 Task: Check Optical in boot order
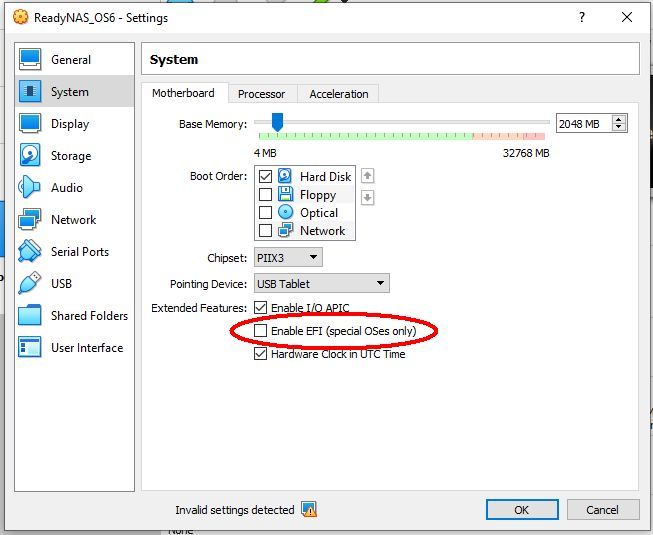(x=265, y=212)
